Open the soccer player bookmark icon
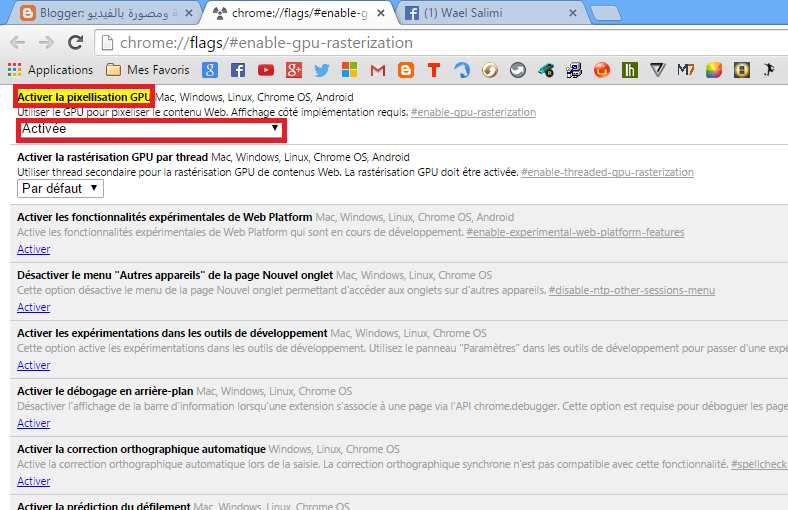Screen dimensions: 788x510 click(x=769, y=70)
